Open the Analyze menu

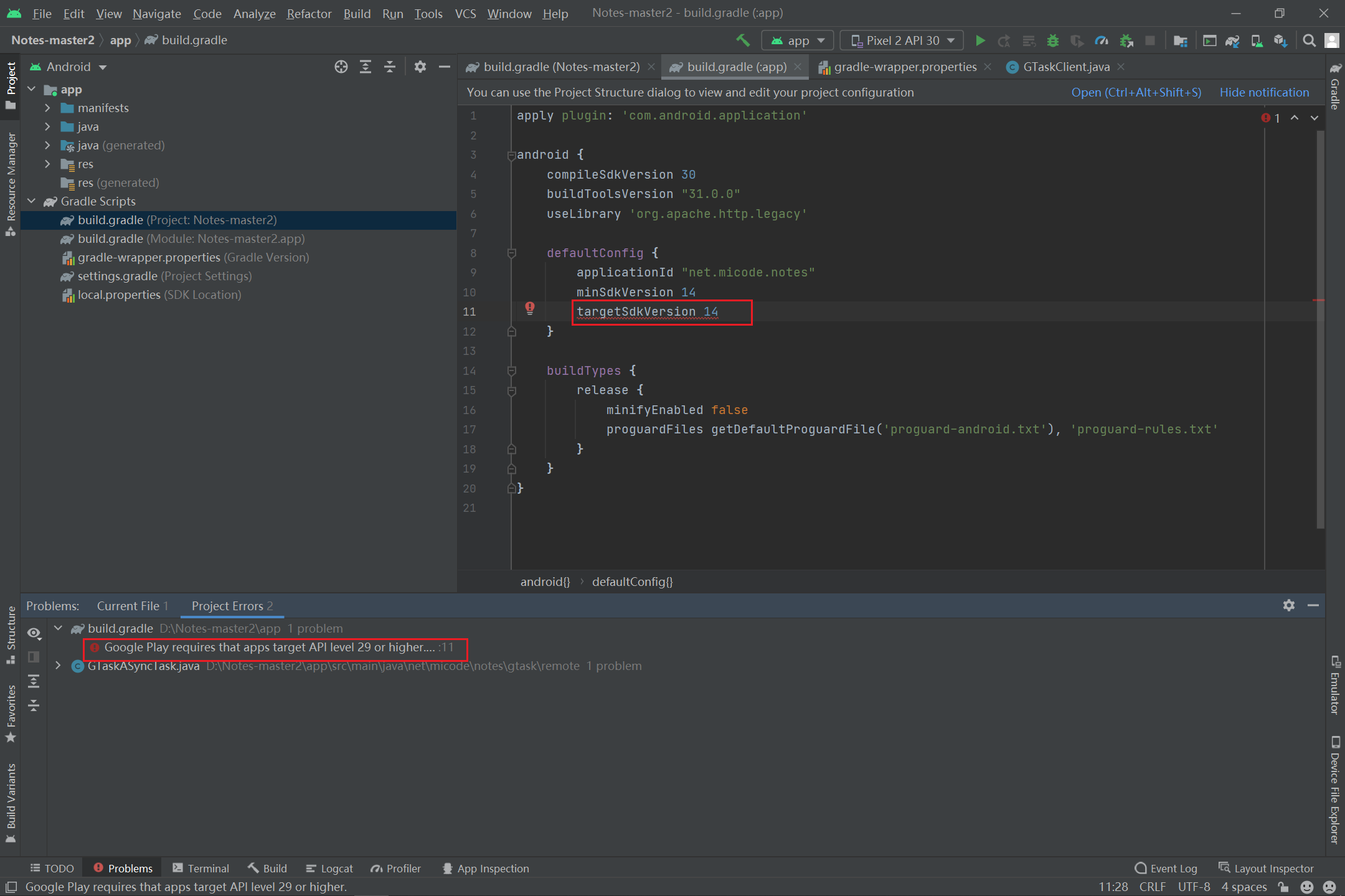(254, 13)
